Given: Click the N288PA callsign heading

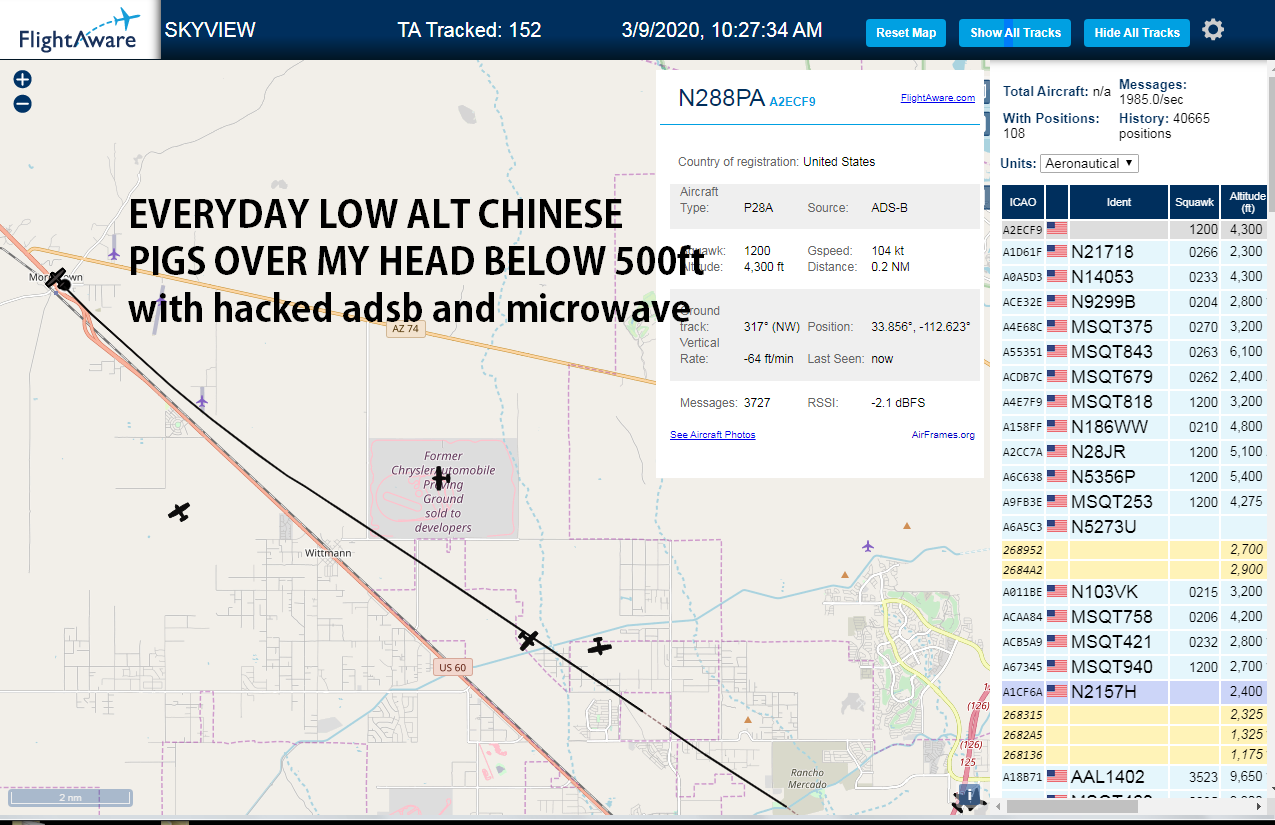Looking at the screenshot, I should pyautogui.click(x=721, y=98).
